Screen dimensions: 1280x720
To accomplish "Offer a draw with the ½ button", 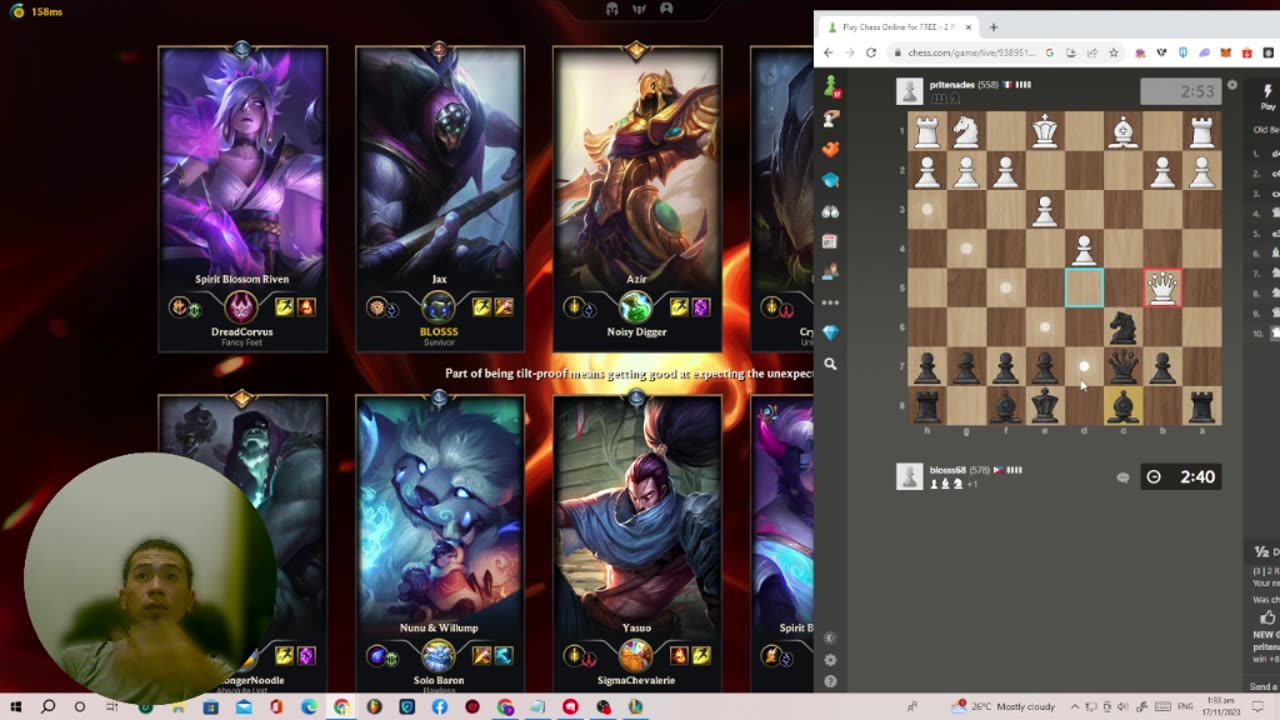I will 1266,552.
